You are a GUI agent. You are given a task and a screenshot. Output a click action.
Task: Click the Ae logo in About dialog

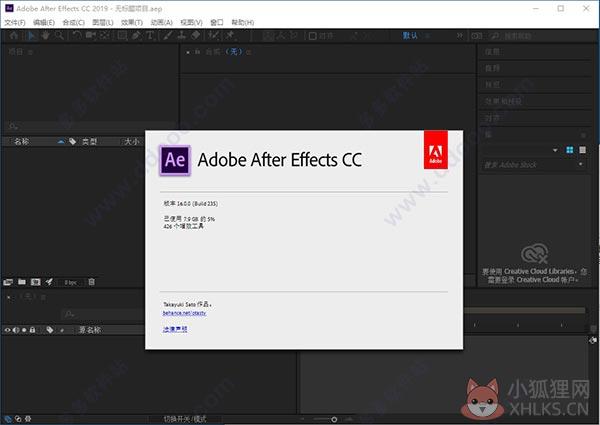tap(175, 160)
